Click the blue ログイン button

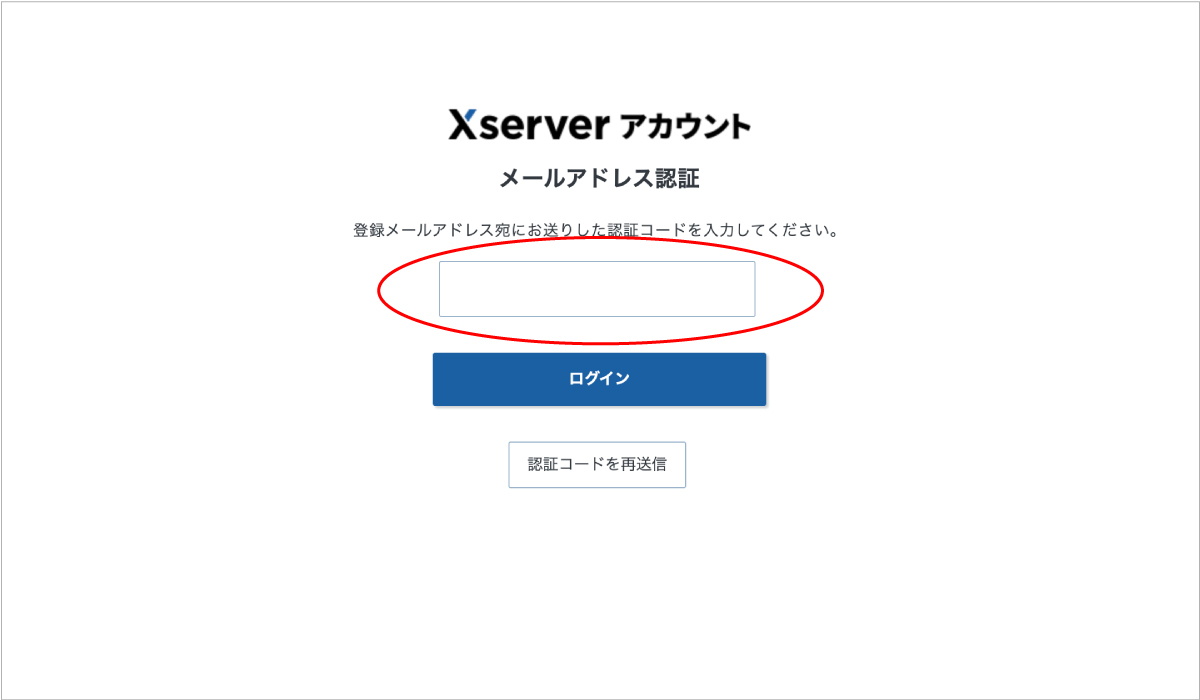coord(599,379)
